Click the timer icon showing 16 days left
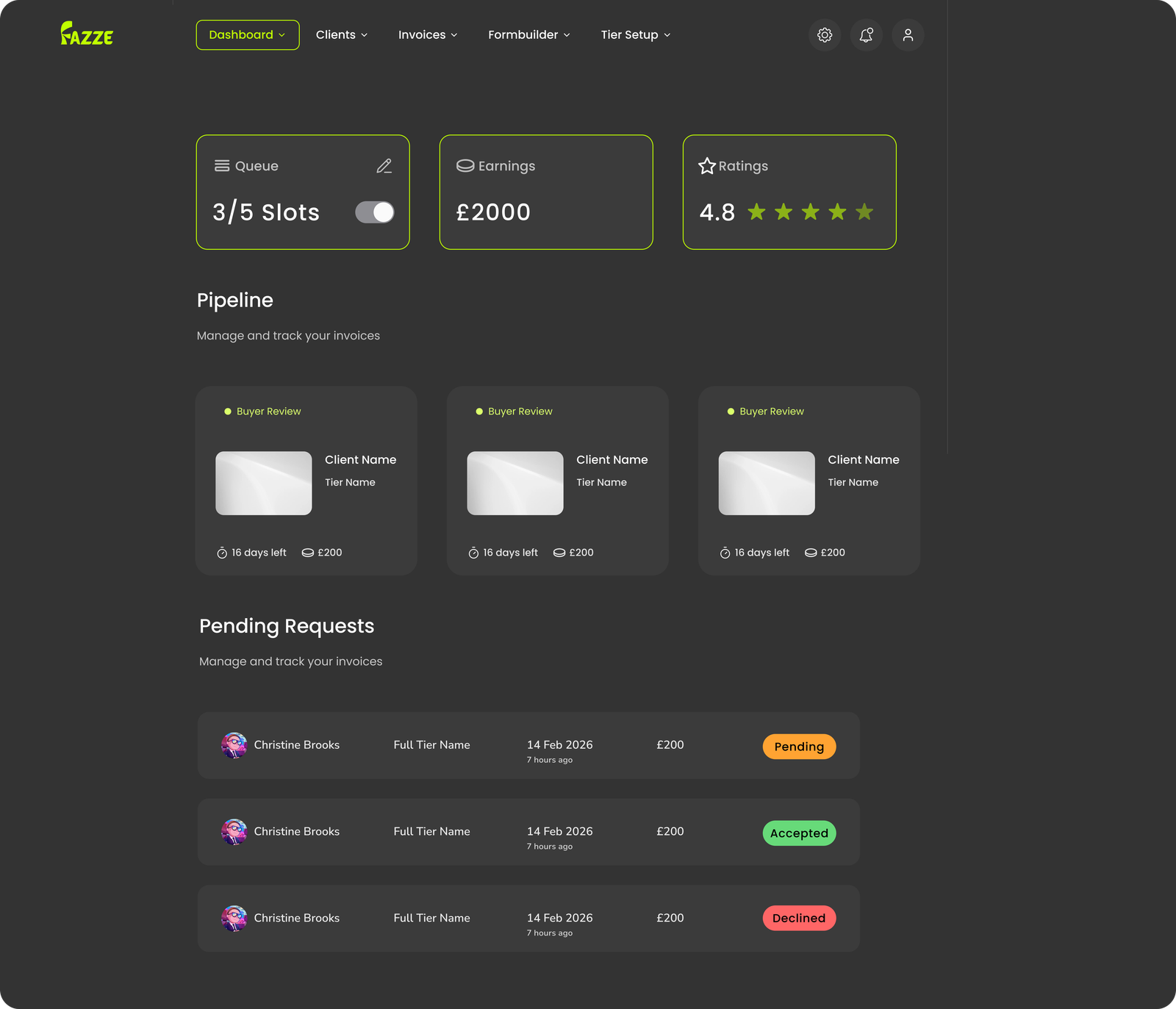1176x1009 pixels. click(220, 552)
